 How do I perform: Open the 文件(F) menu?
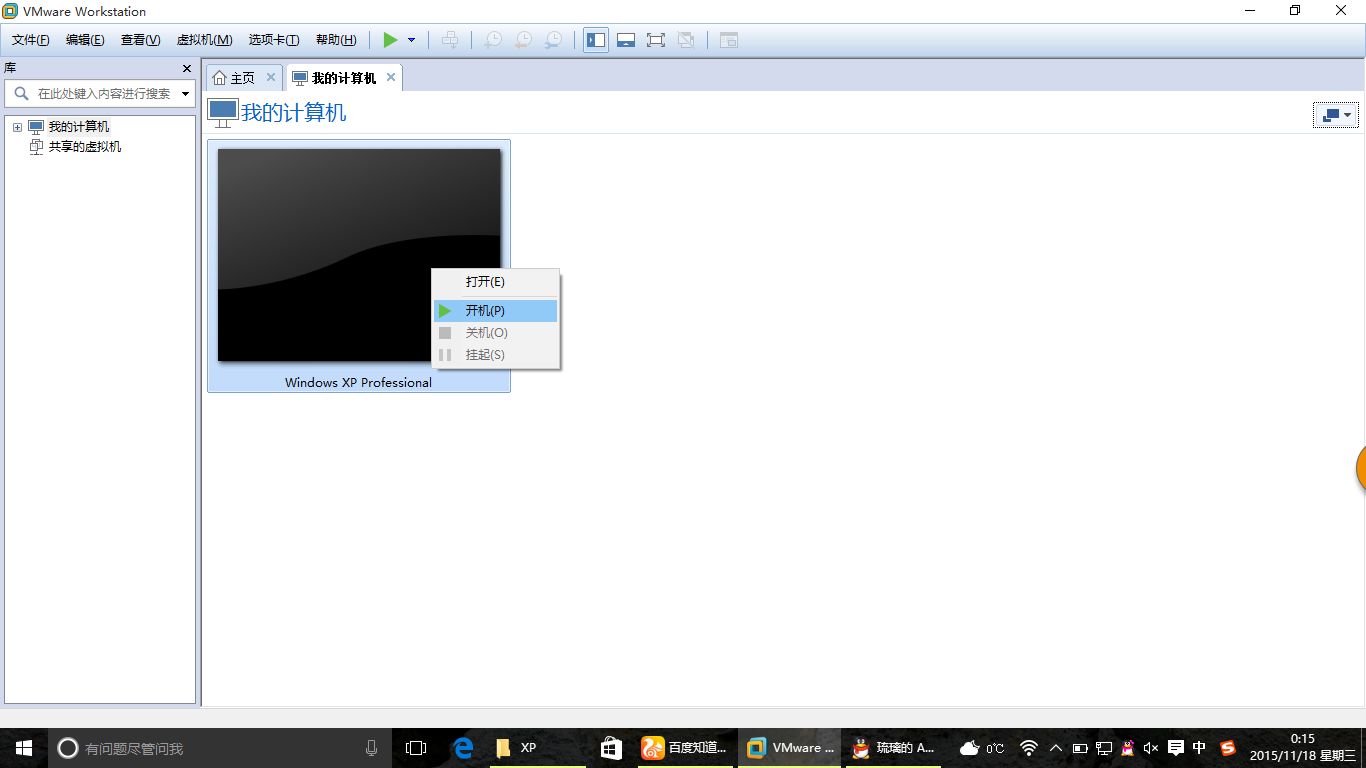[31, 40]
